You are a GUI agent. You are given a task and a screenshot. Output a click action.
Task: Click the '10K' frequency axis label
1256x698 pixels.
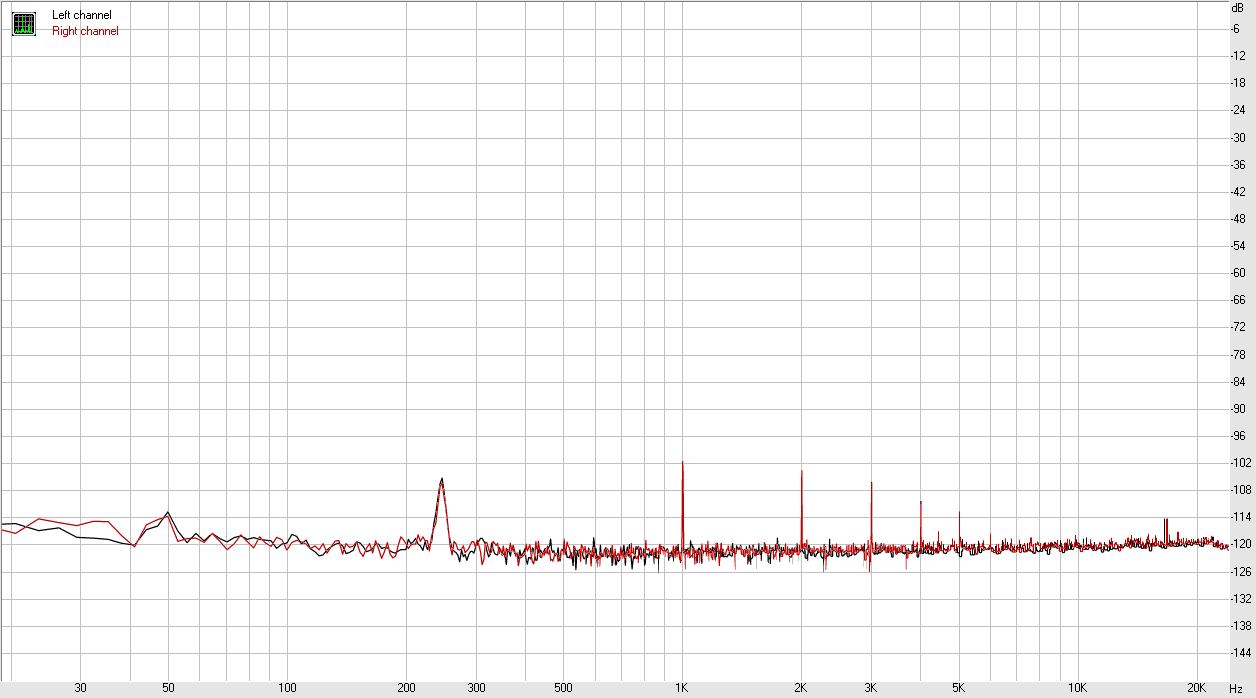(1077, 688)
